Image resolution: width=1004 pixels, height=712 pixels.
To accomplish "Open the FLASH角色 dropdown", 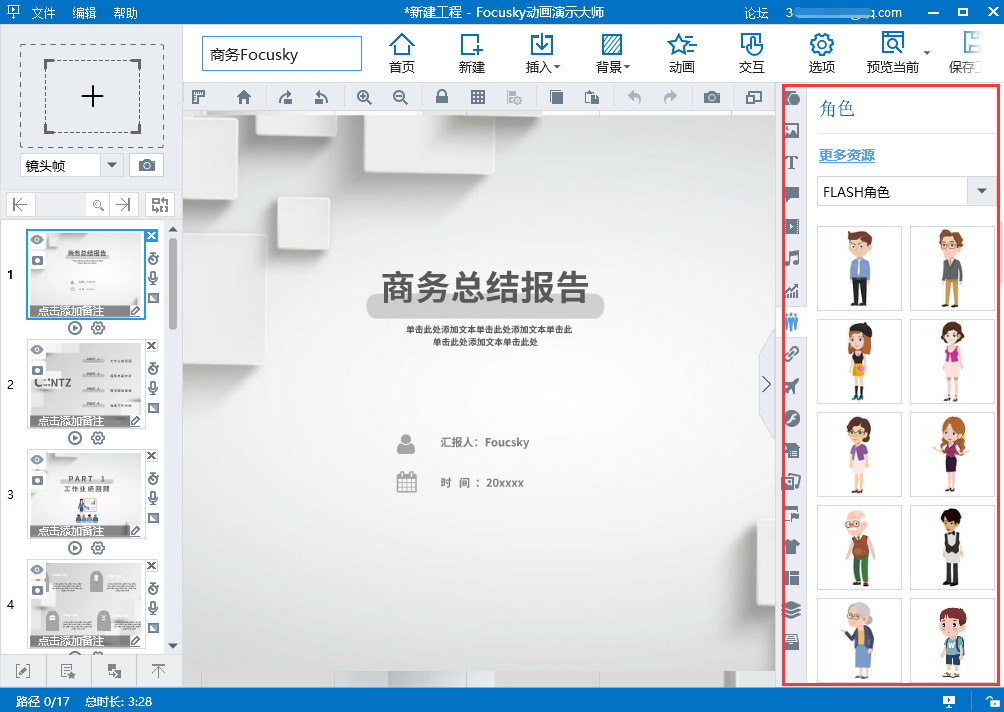I will [x=981, y=190].
